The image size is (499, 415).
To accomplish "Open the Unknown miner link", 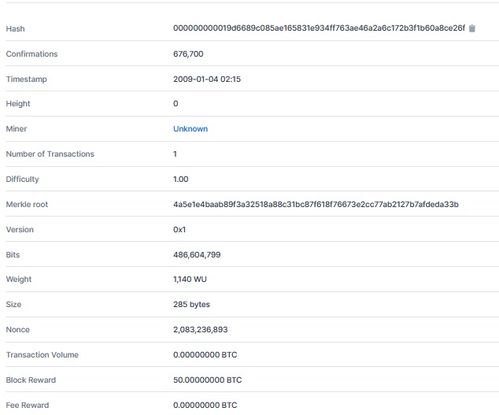I will (190, 129).
